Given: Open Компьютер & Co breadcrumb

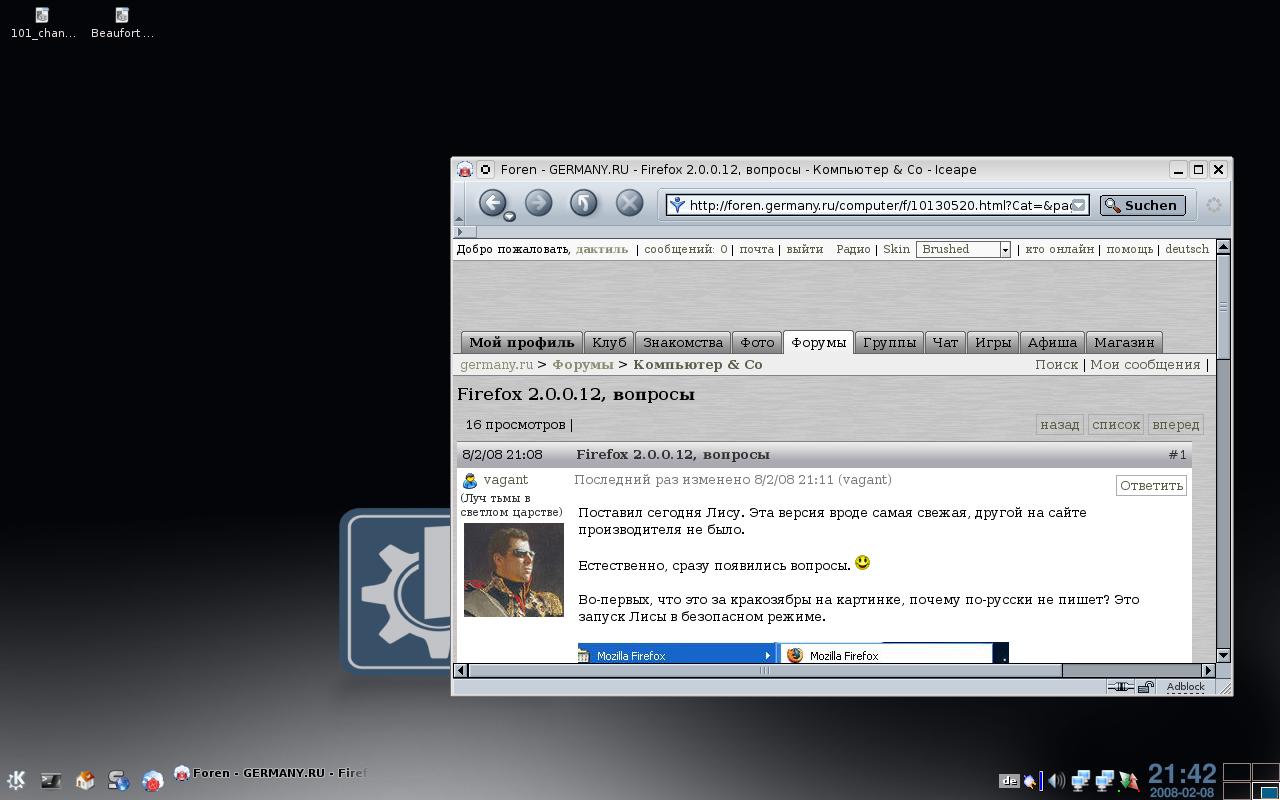Looking at the screenshot, I should pos(697,364).
